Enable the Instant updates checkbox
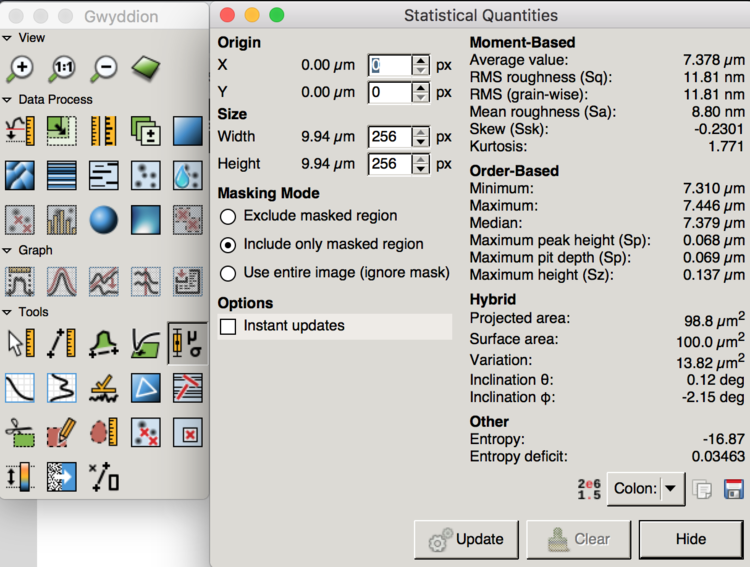Screen dimensions: 750x567 click(228, 326)
